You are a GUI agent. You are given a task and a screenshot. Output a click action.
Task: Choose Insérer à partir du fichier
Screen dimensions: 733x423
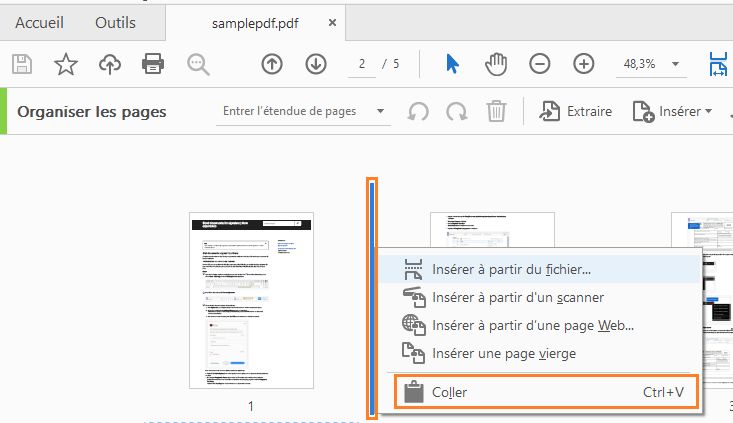point(540,269)
